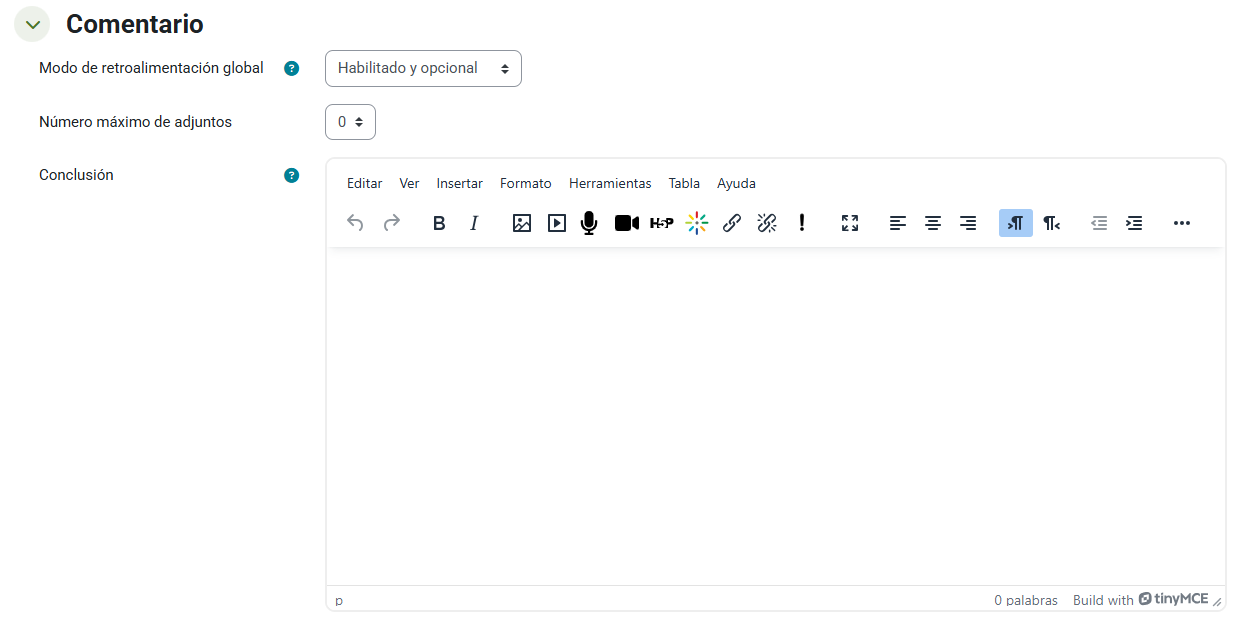
Task: Open the Número máximo de adjuntos dropdown
Action: click(350, 122)
